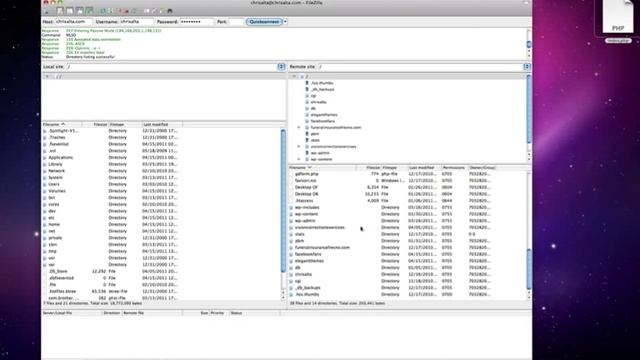The height and width of the screenshot is (360, 640).
Task: Click folder icon beside pbm in remote list
Action: pyautogui.click(x=291, y=241)
